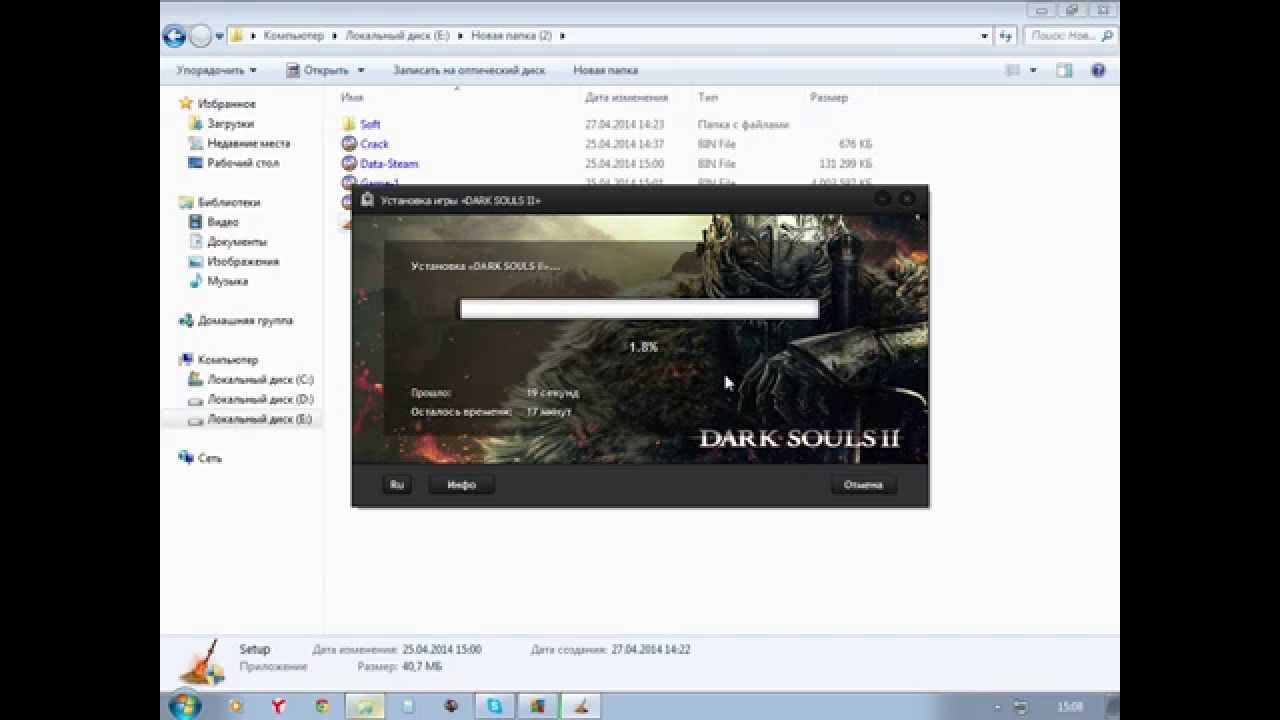Open Yandex browser from the taskbar
The image size is (1280, 720).
point(278,706)
